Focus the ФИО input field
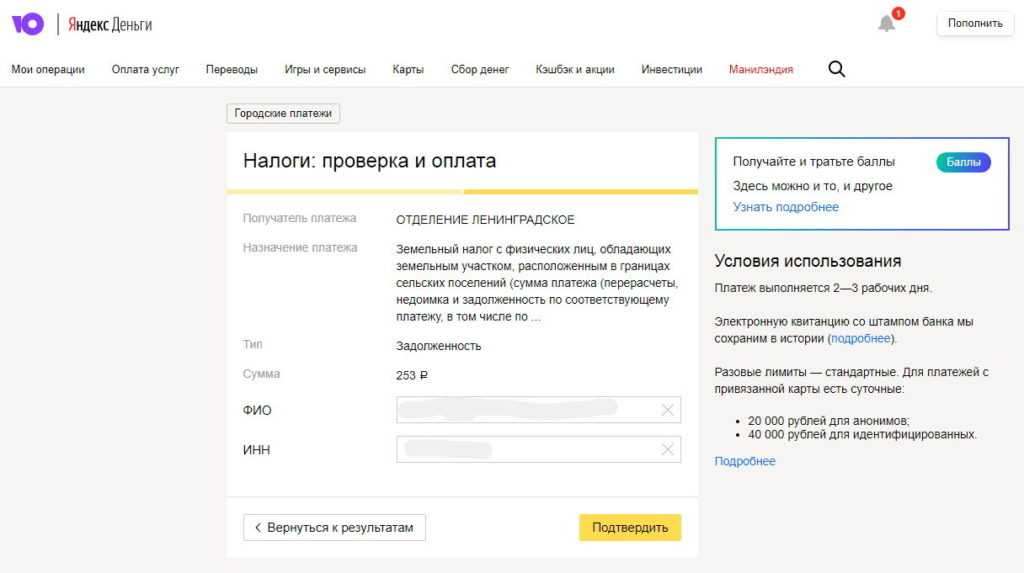The width and height of the screenshot is (1024, 573). [525, 410]
